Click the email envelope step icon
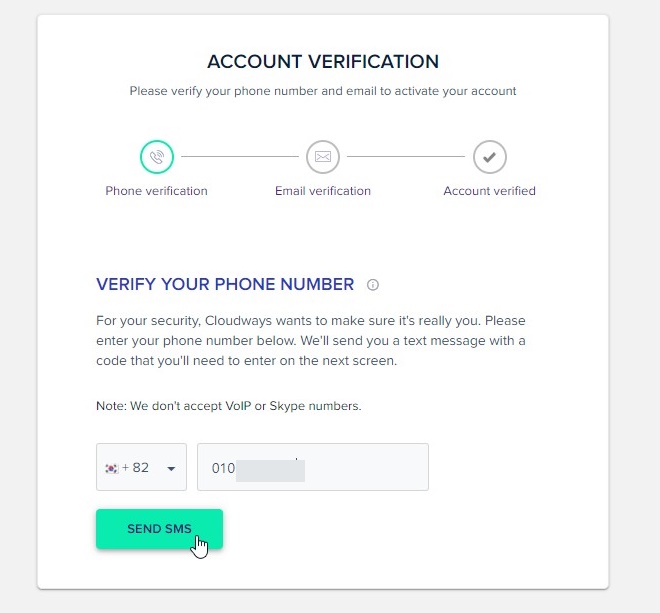This screenshot has width=660, height=613. click(x=323, y=157)
